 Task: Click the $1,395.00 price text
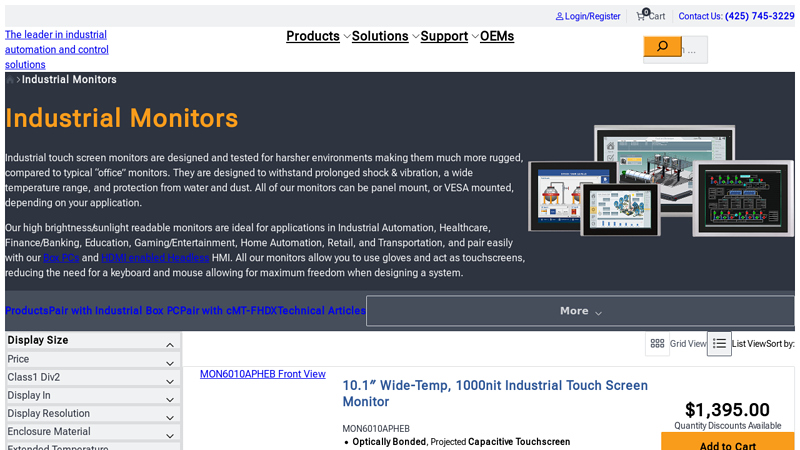[x=727, y=410]
